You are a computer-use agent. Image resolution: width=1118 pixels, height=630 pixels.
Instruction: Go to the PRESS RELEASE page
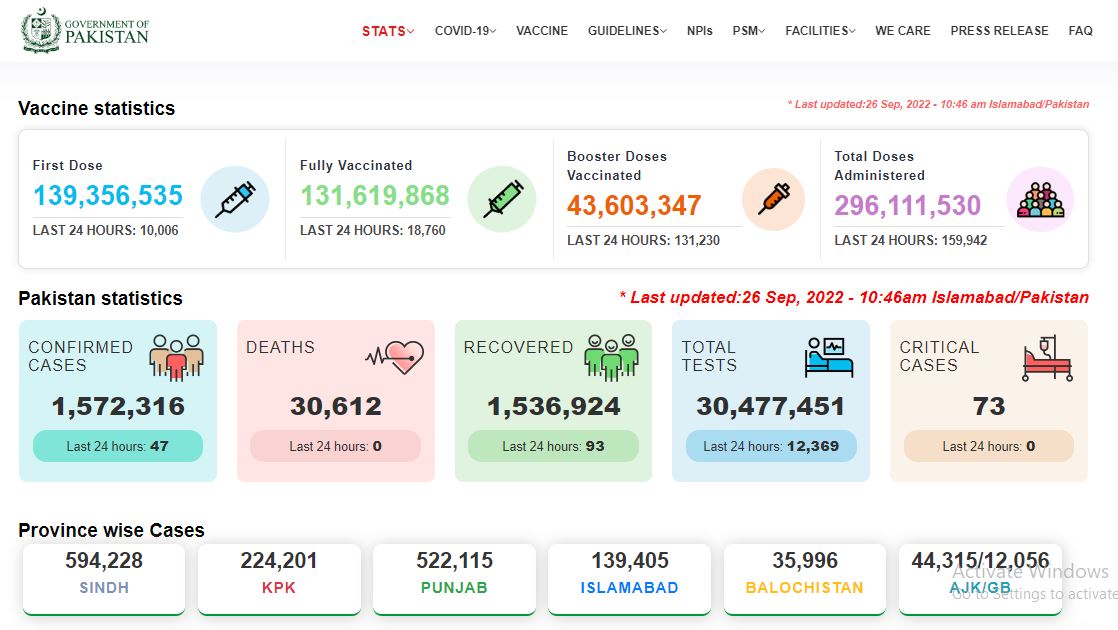[999, 31]
